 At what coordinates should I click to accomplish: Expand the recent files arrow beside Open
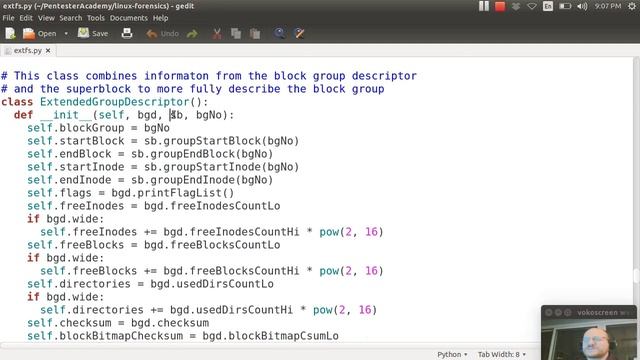(x=66, y=33)
